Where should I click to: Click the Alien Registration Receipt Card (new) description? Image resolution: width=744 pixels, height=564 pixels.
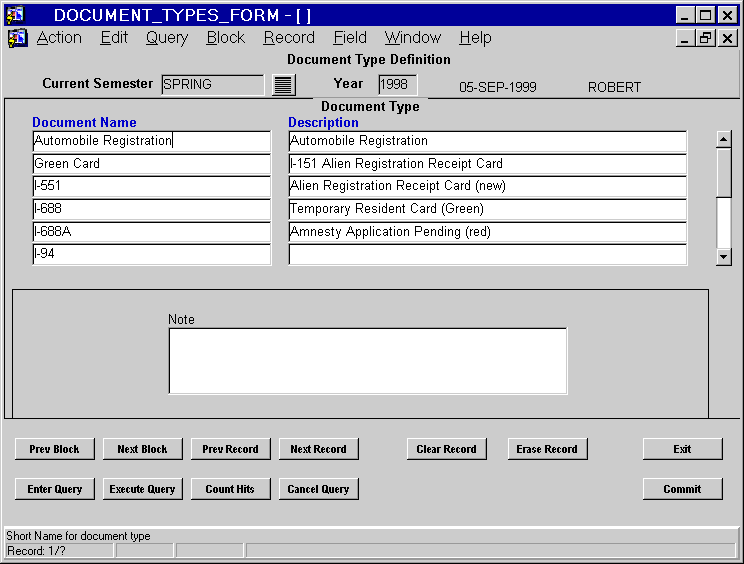(x=488, y=186)
